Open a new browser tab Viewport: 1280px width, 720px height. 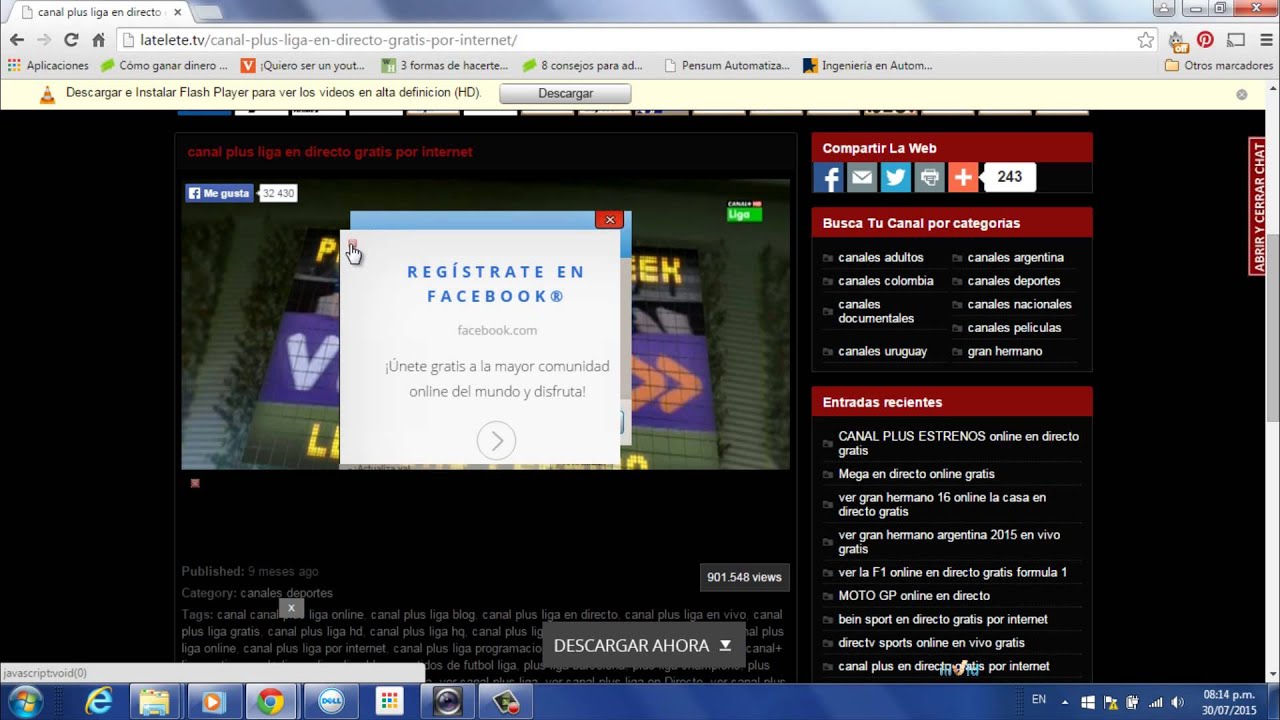pos(207,12)
